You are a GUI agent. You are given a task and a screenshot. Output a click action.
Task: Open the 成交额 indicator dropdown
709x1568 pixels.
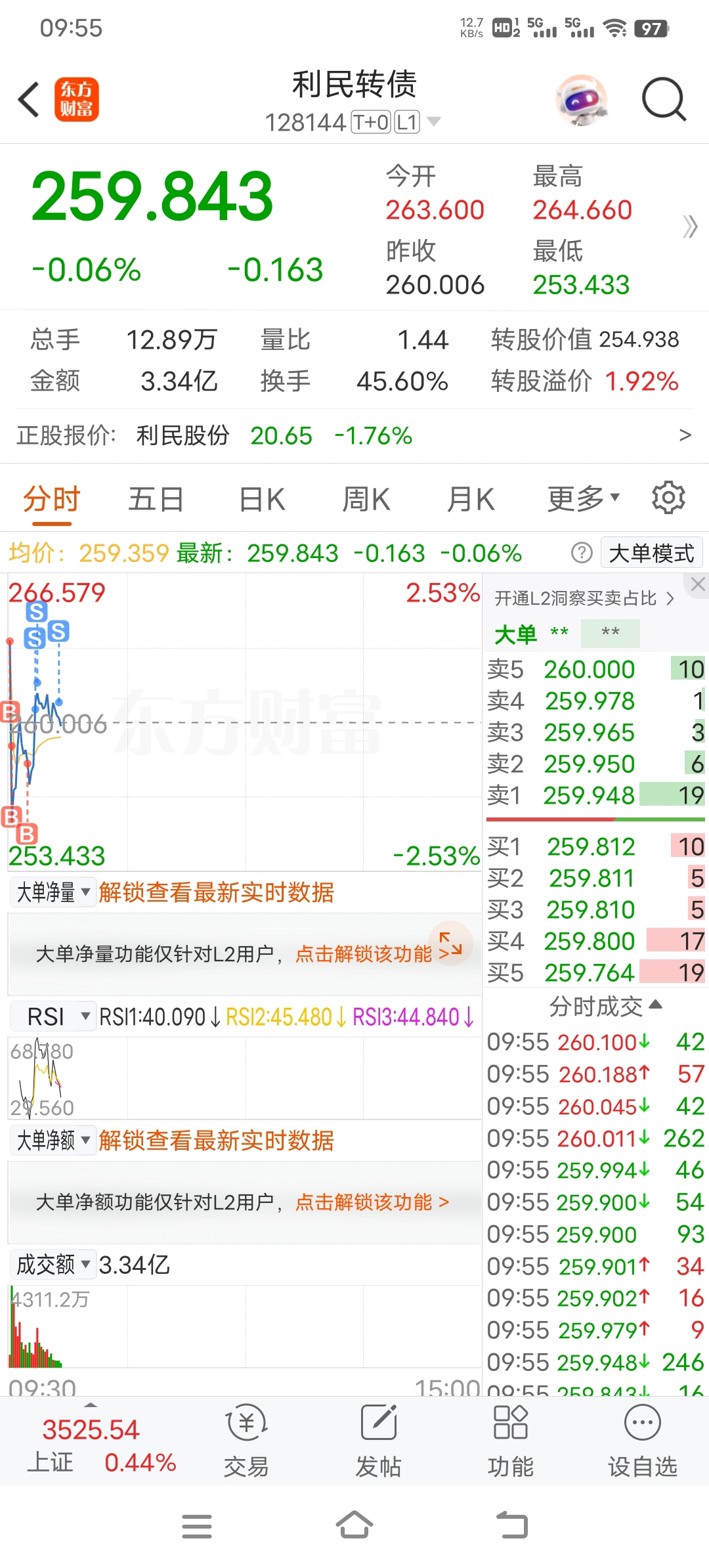[x=53, y=1264]
